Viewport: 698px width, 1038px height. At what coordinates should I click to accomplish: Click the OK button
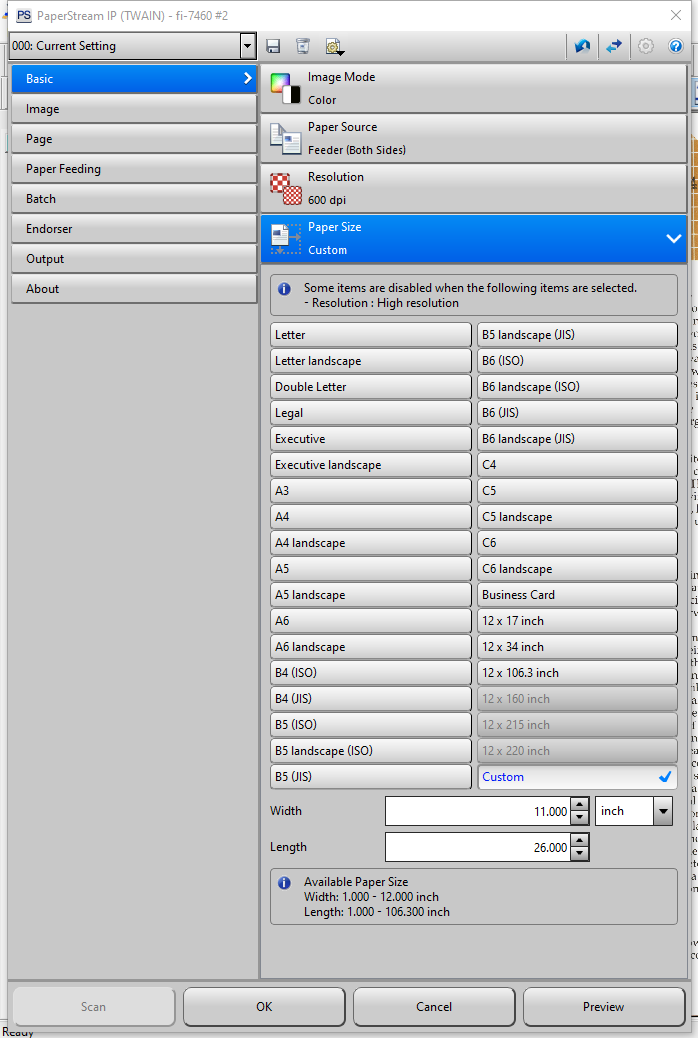[264, 1007]
